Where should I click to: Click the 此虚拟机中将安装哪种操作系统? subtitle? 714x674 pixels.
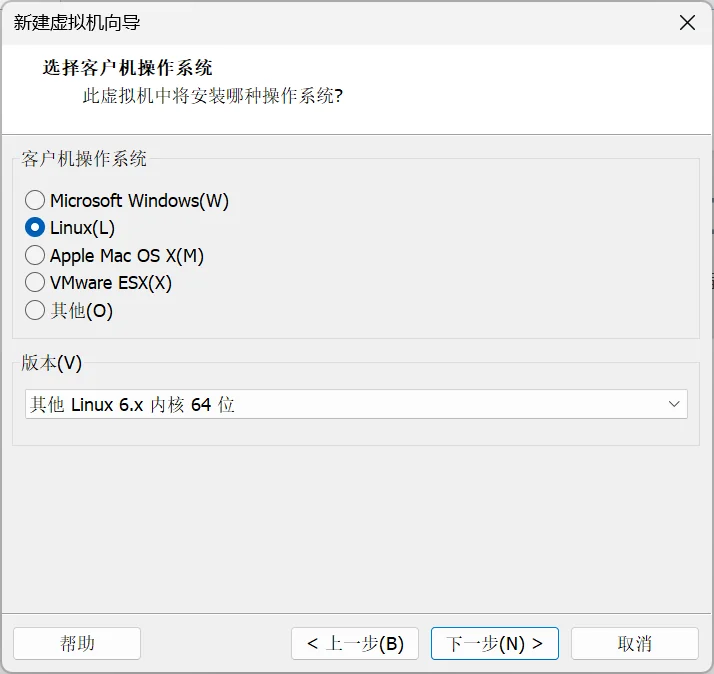pyautogui.click(x=213, y=96)
